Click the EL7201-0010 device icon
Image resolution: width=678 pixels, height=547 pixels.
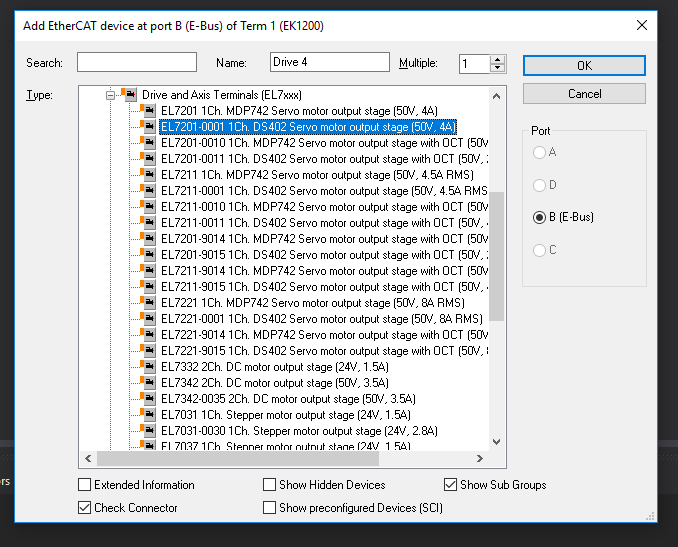[x=148, y=143]
